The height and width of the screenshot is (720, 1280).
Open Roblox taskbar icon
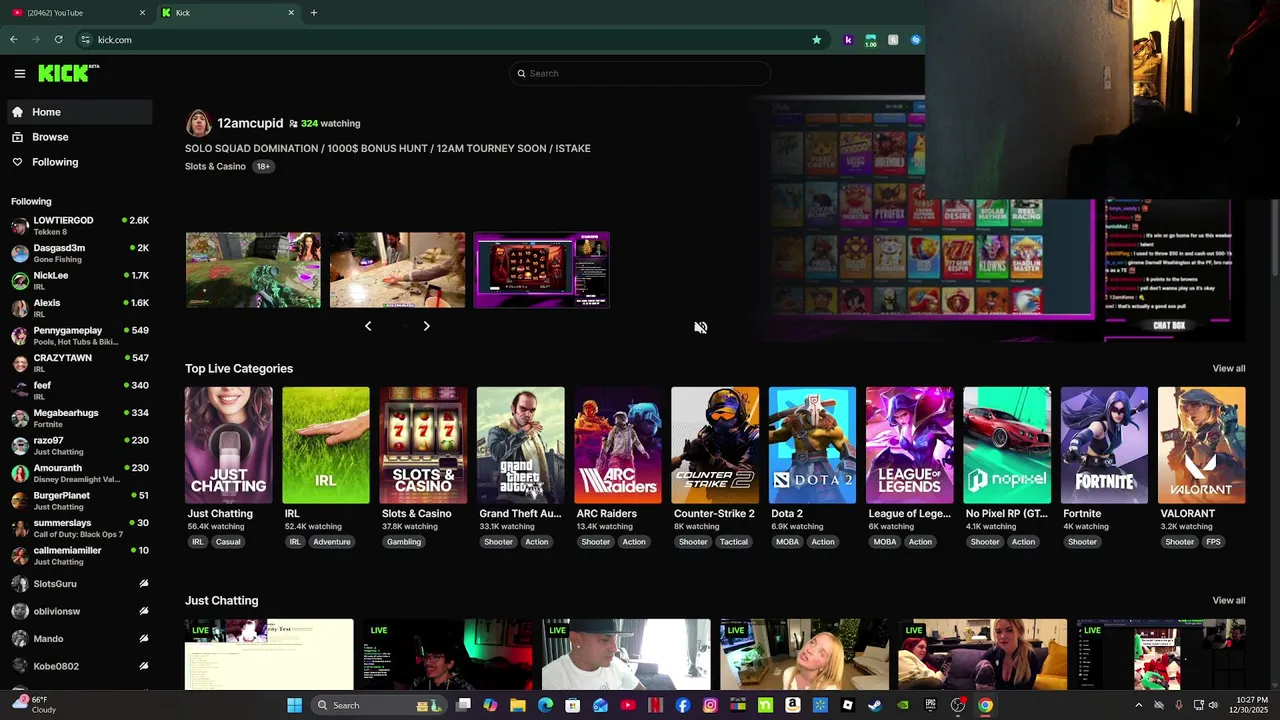tap(848, 705)
